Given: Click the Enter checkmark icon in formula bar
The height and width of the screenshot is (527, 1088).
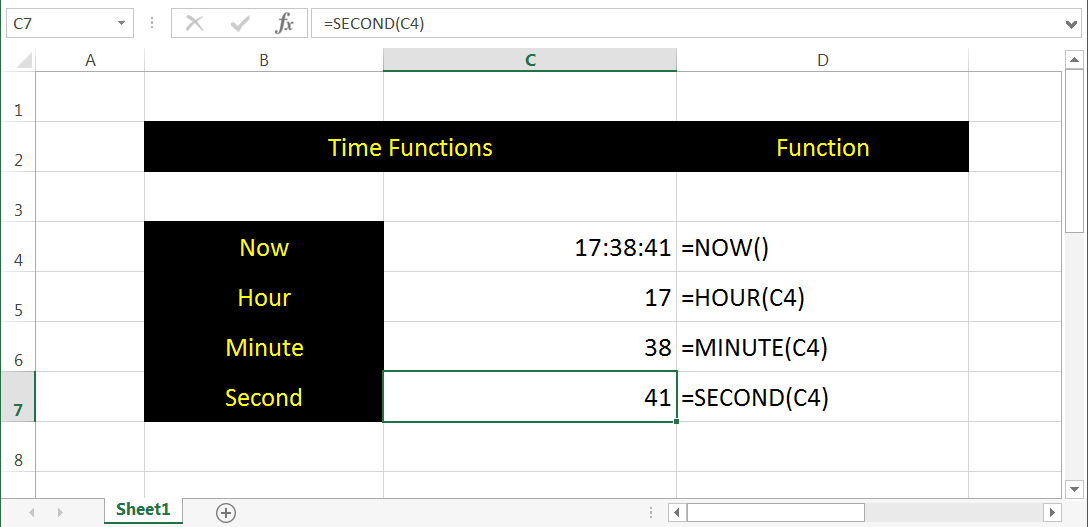Looking at the screenshot, I should point(240,24).
